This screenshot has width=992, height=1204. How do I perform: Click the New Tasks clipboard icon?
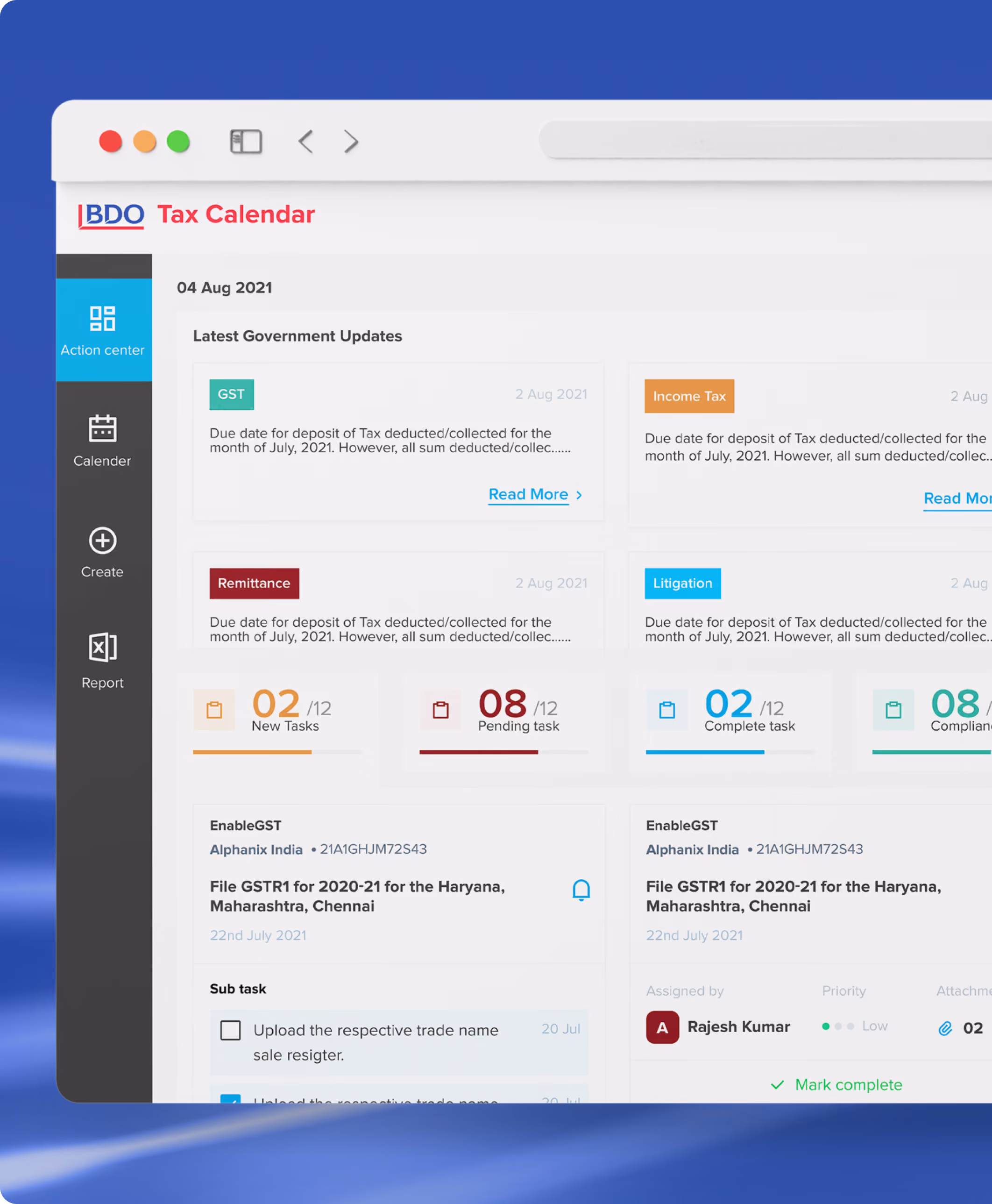tap(214, 710)
